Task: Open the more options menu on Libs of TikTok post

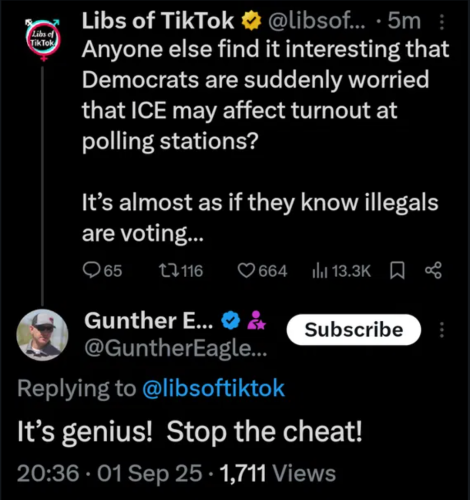Action: (x=442, y=22)
